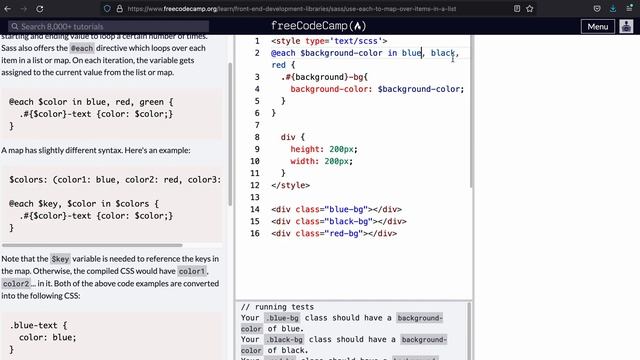Viewport: 640px width, 360px height.
Task: Click the 'color1' inline code in instructions
Action: (192, 271)
